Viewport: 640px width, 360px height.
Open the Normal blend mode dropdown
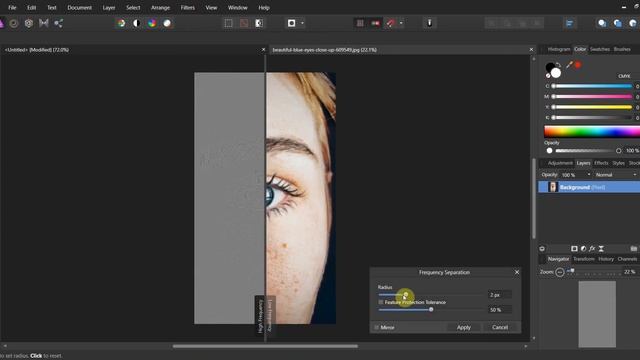[616, 175]
